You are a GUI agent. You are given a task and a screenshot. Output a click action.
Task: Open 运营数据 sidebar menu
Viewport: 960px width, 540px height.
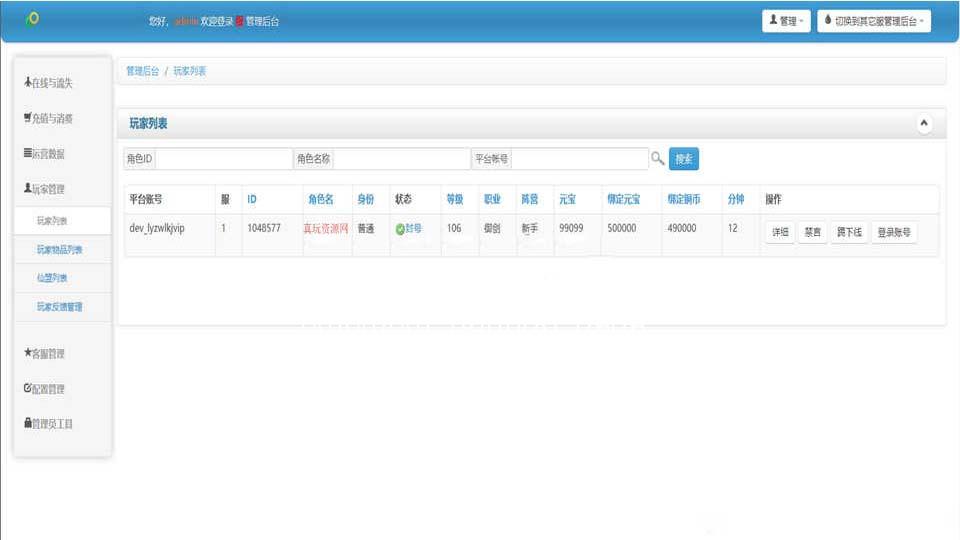click(x=44, y=154)
